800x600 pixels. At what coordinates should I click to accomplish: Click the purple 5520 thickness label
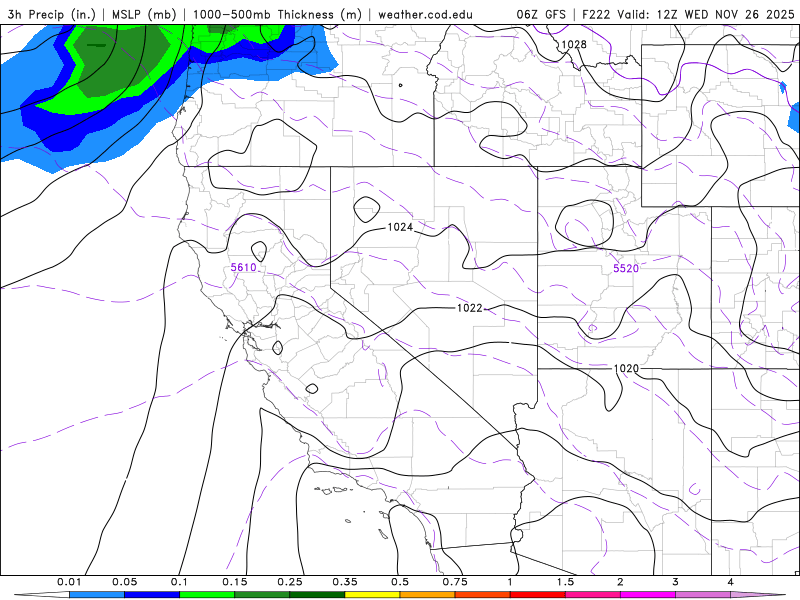[x=626, y=268]
